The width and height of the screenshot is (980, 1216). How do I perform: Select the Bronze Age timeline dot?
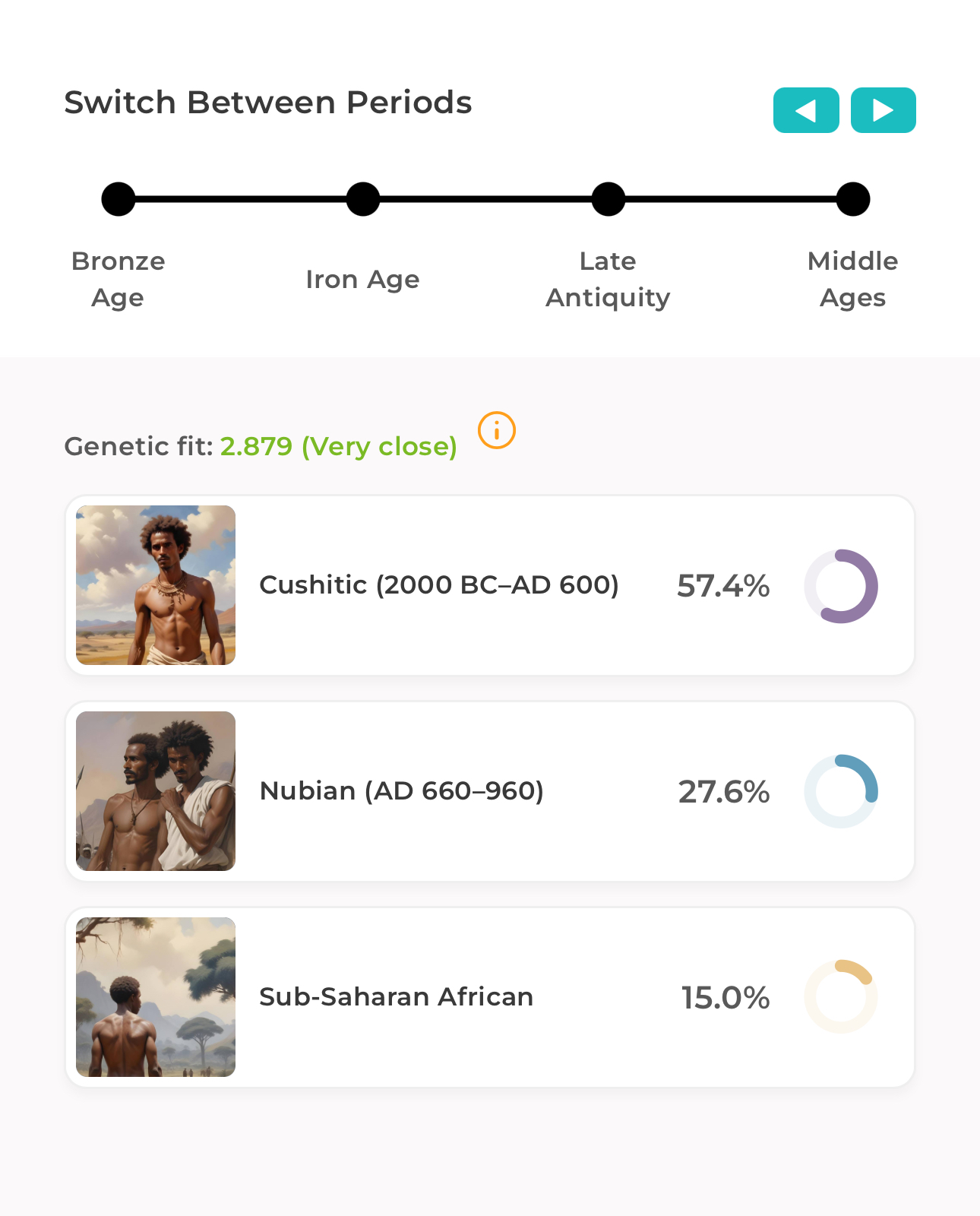coord(119,199)
